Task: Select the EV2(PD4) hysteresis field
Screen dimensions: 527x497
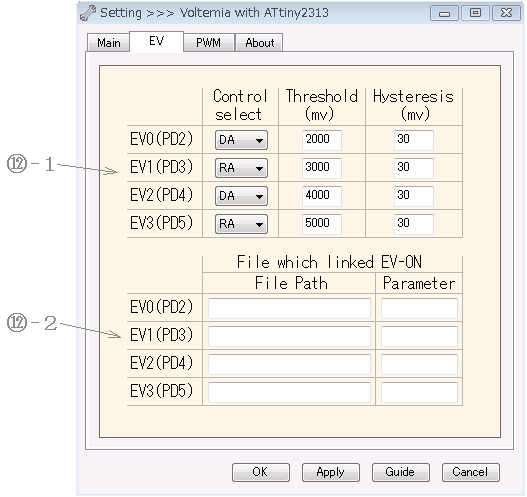Action: (x=414, y=196)
